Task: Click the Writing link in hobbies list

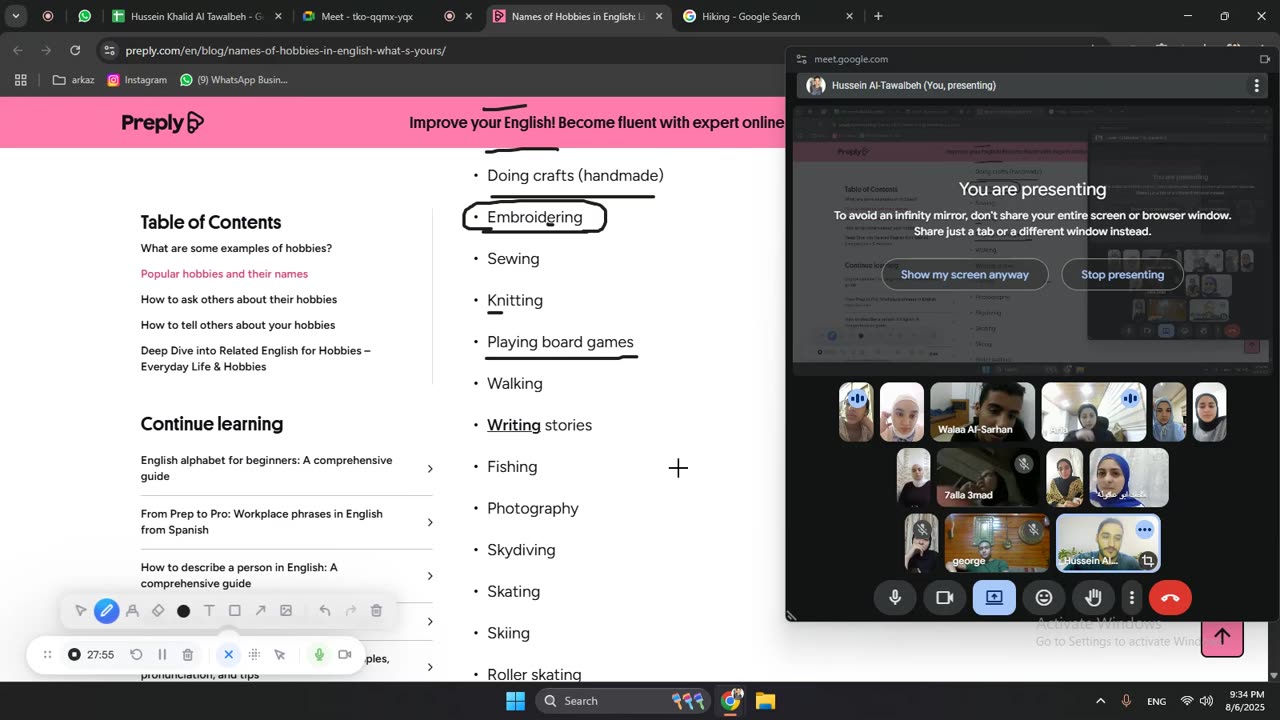Action: [514, 425]
